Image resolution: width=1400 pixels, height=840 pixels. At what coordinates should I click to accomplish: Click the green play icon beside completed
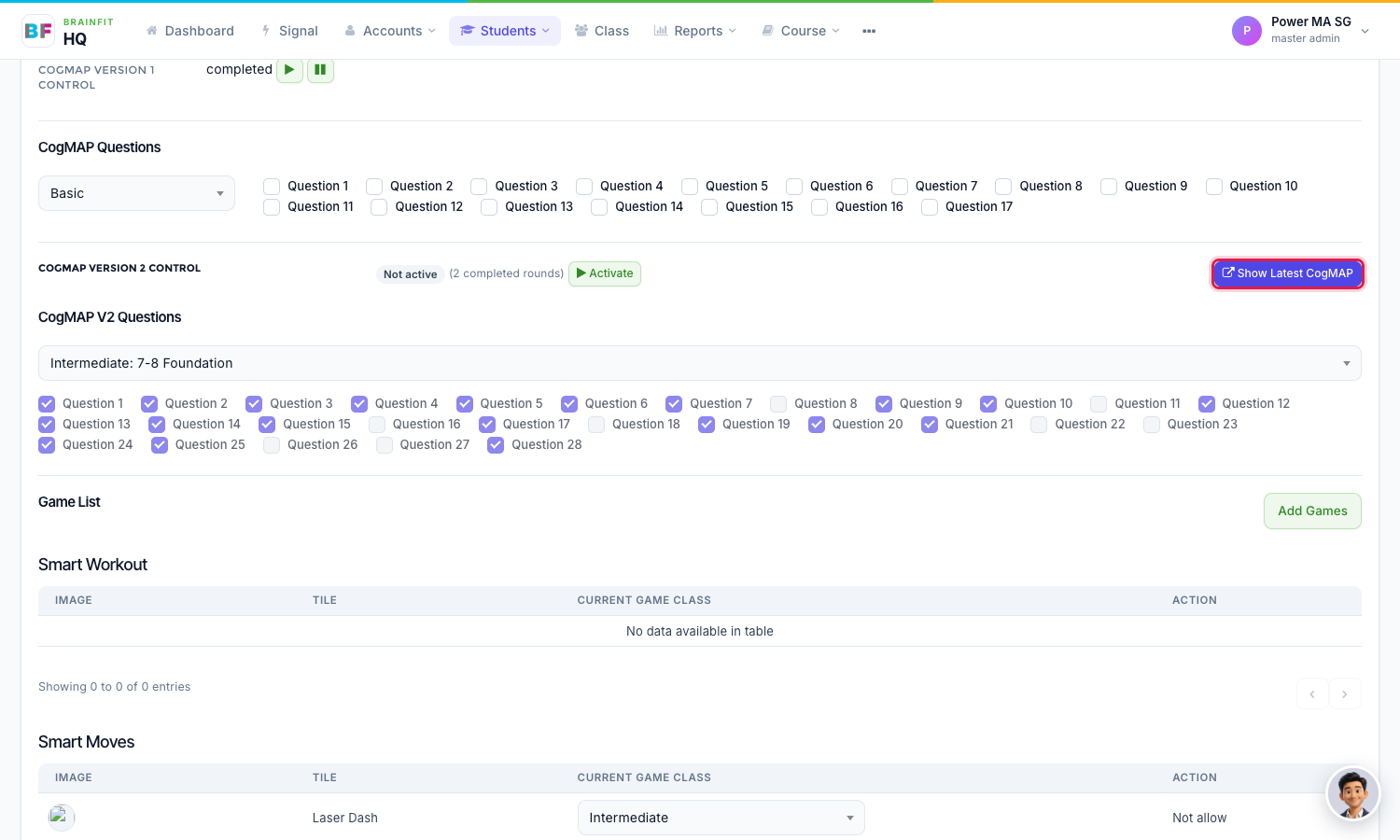click(x=289, y=70)
